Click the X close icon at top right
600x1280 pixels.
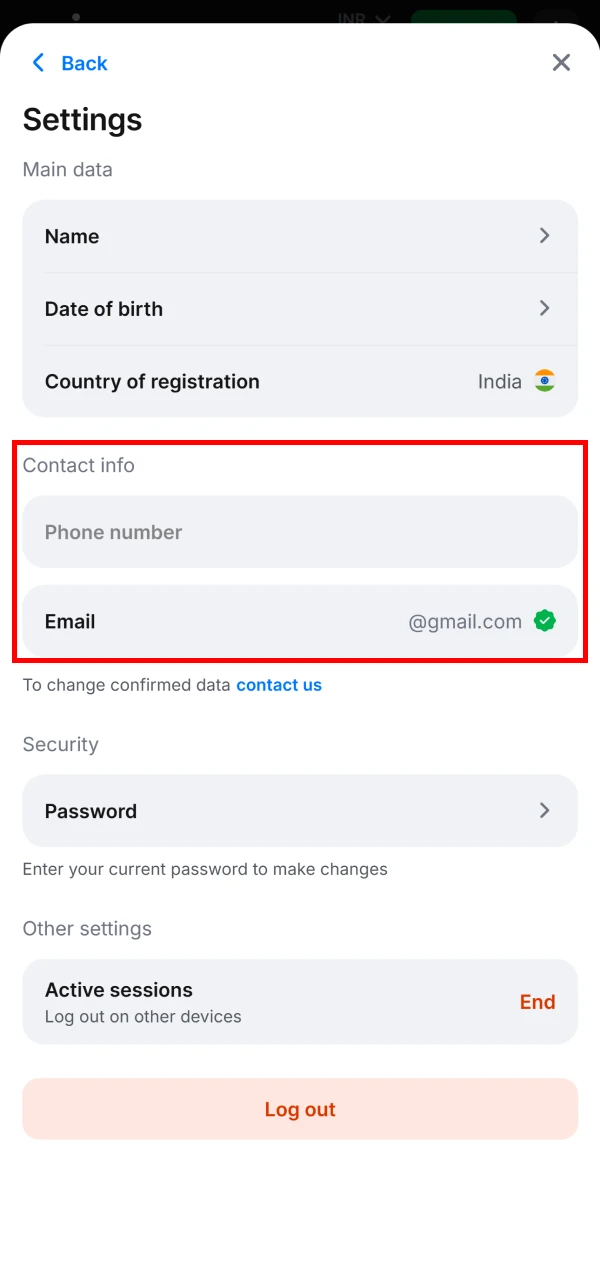point(561,62)
